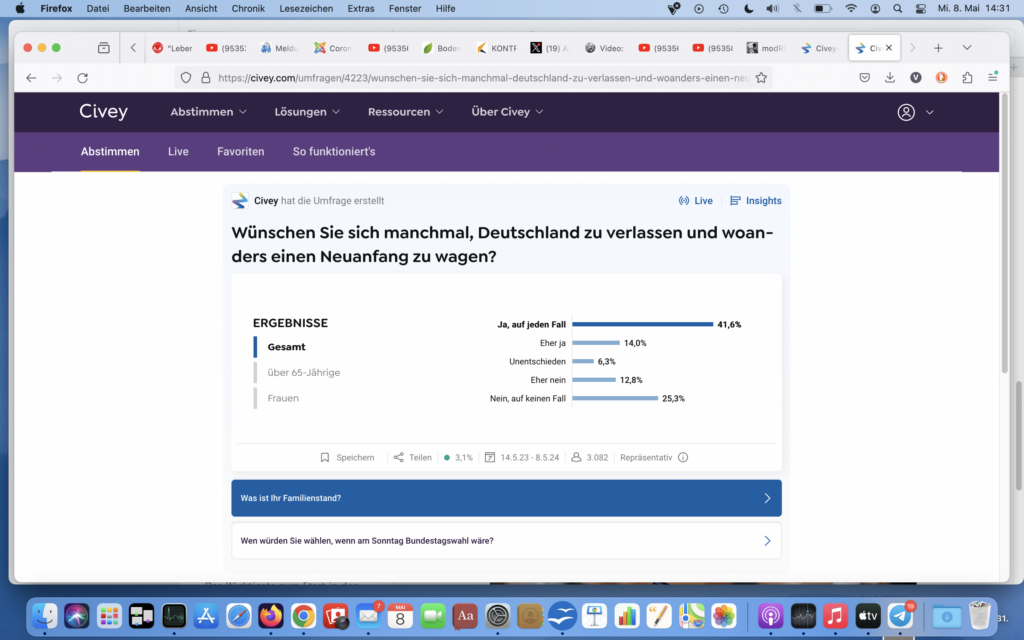Open the Über Civey dropdown menu
This screenshot has height=640, width=1024.
coord(507,112)
